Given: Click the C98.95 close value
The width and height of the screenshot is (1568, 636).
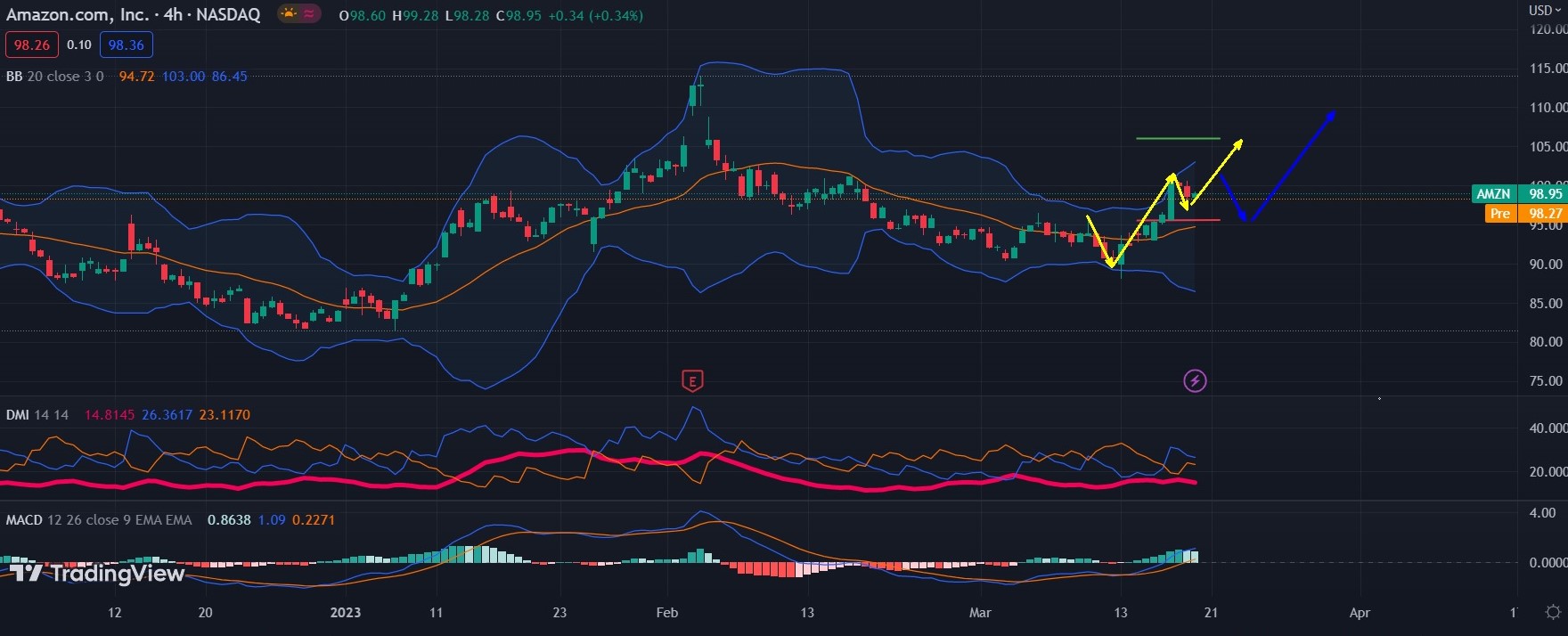Looking at the screenshot, I should coord(519,15).
